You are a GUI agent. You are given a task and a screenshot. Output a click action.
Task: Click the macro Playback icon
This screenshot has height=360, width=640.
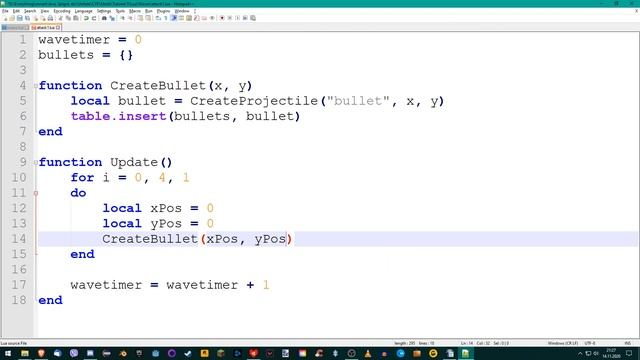coord(238,18)
